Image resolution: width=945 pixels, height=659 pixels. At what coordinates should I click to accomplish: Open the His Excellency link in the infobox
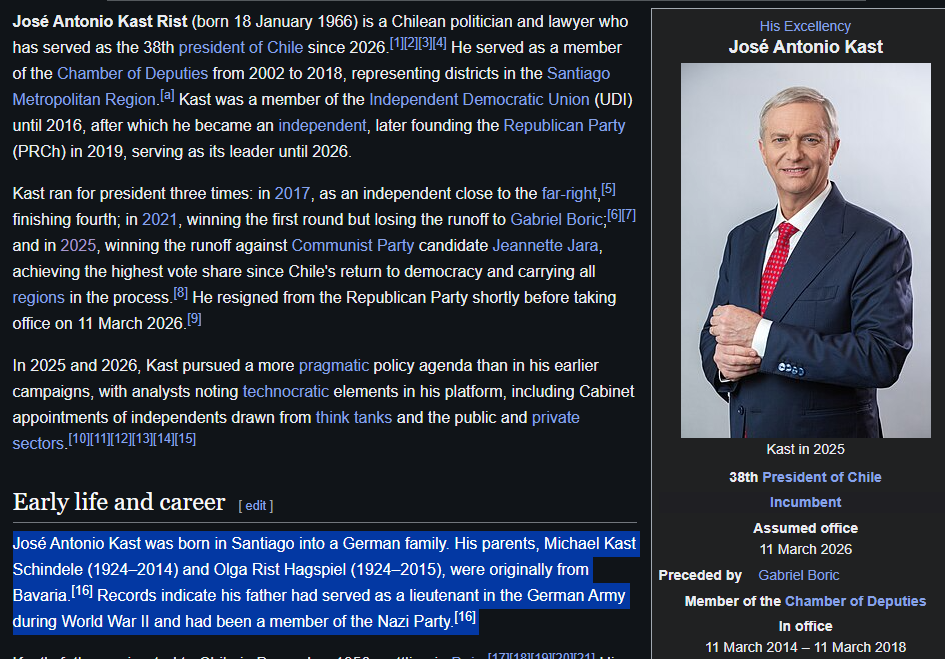pos(805,27)
